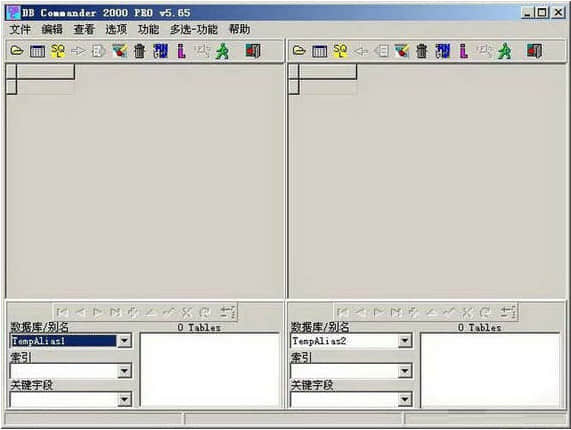The width and height of the screenshot is (571, 430).
Task: Open the 编辑 menu
Action: tap(52, 29)
